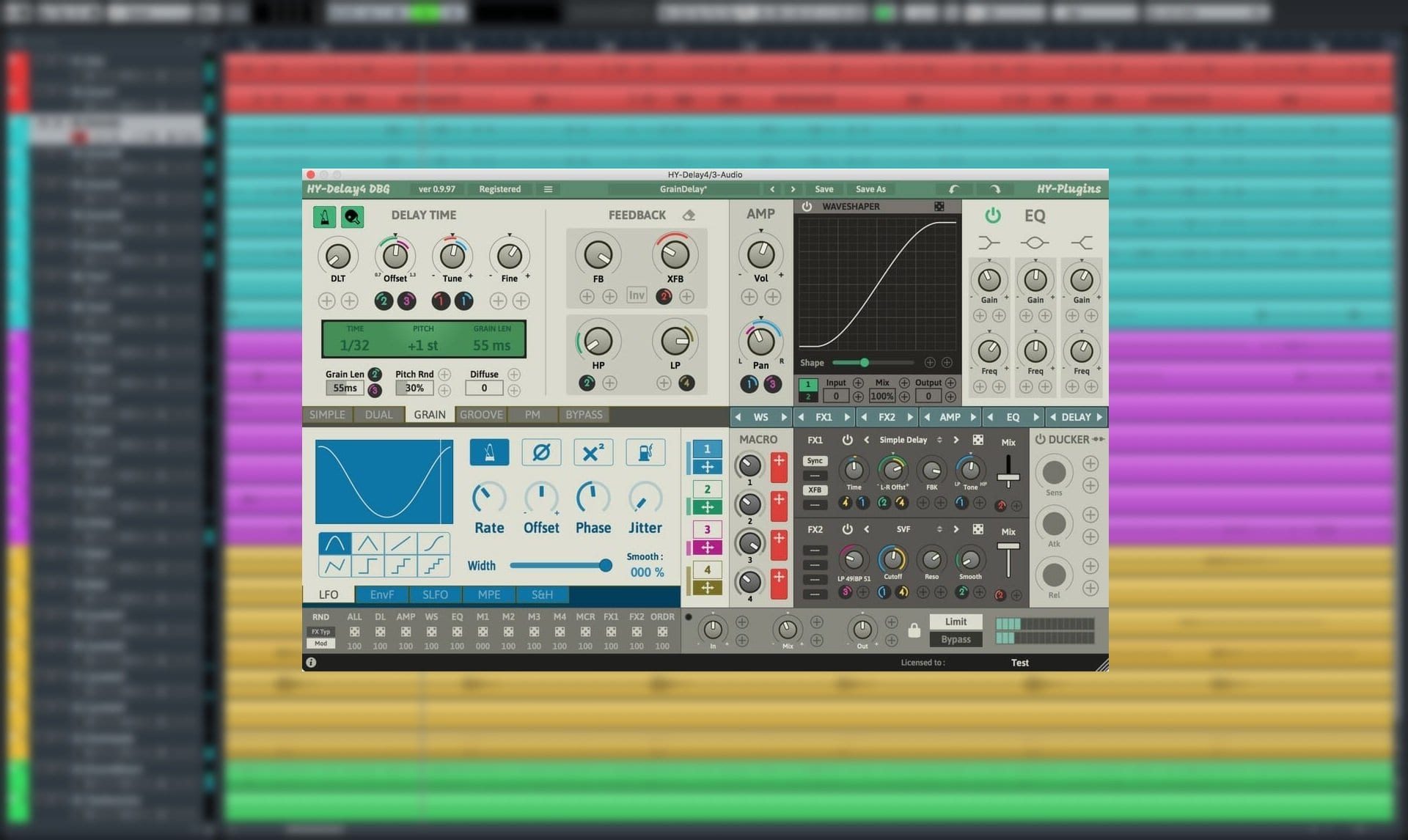This screenshot has width=1408, height=840.
Task: Click the FX Typ button under RND
Action: pyautogui.click(x=320, y=632)
